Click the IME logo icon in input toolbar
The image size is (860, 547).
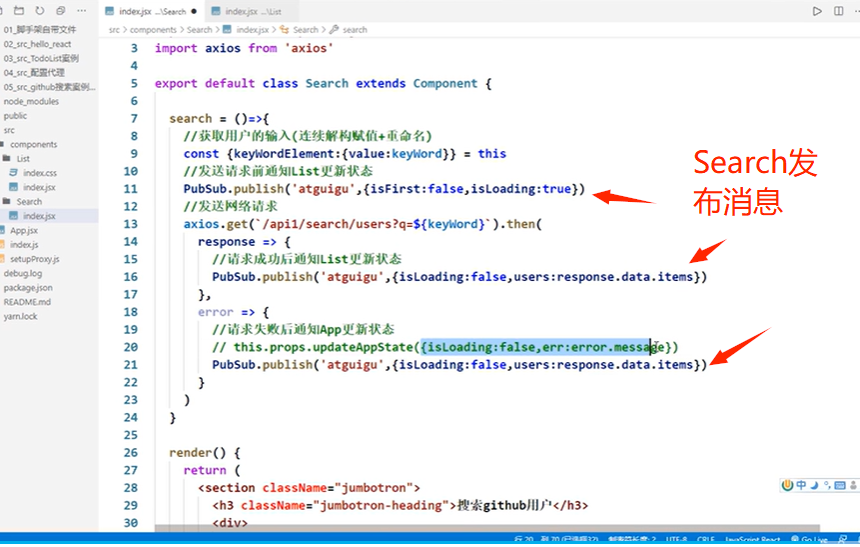pyautogui.click(x=788, y=485)
